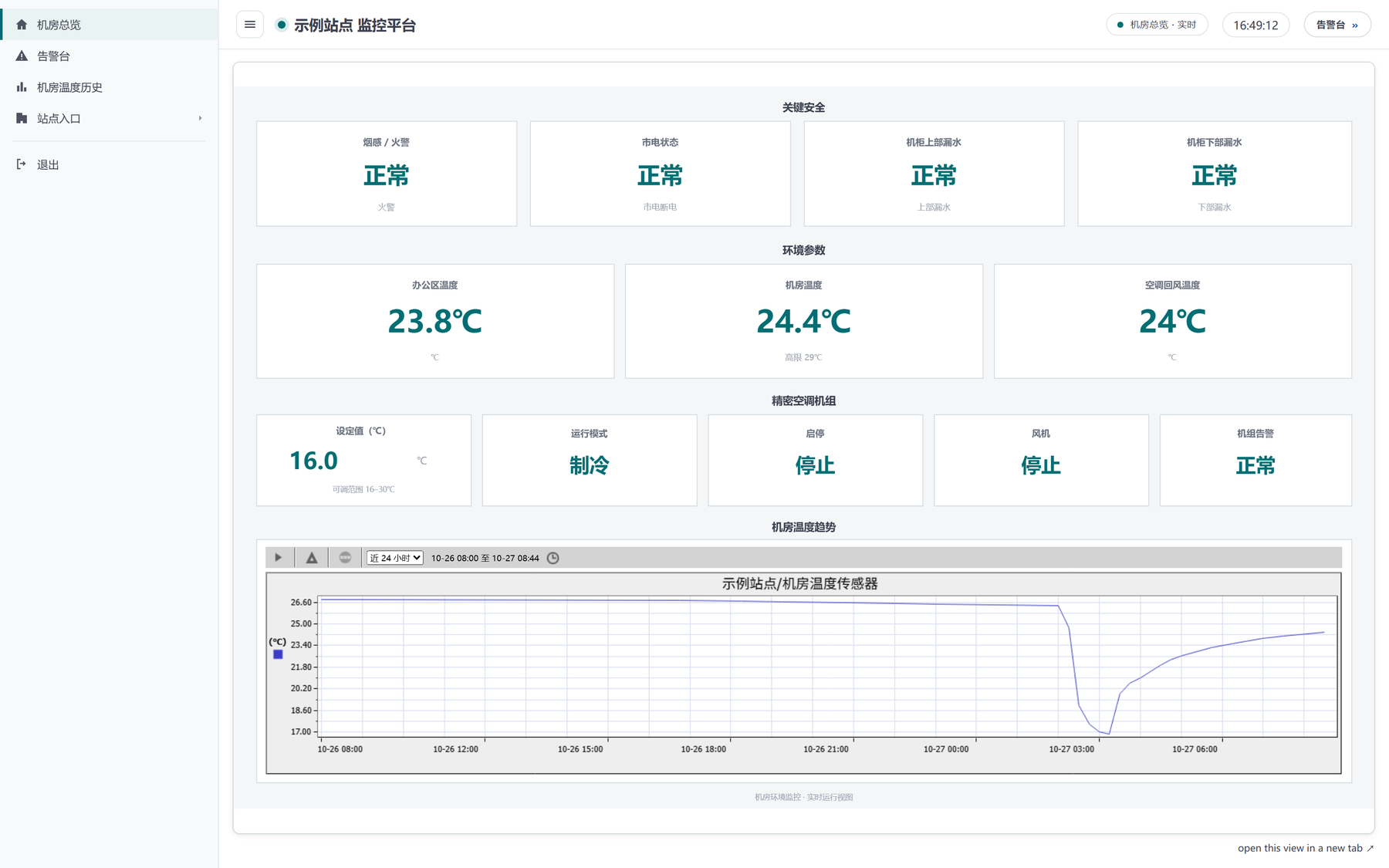Click the 精密空调机组 section heading

pos(803,400)
